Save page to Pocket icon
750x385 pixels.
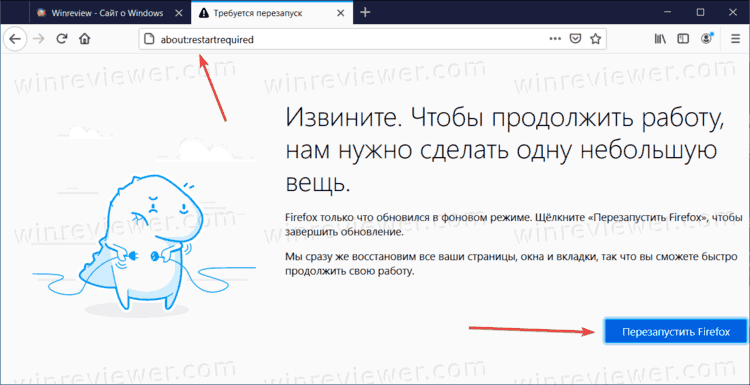tap(576, 39)
